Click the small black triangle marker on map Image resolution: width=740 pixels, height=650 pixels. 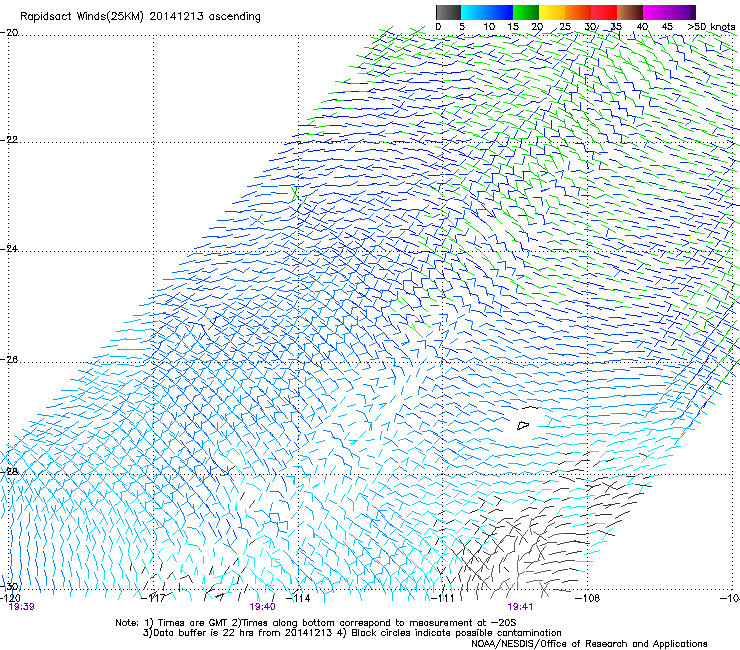(523, 425)
